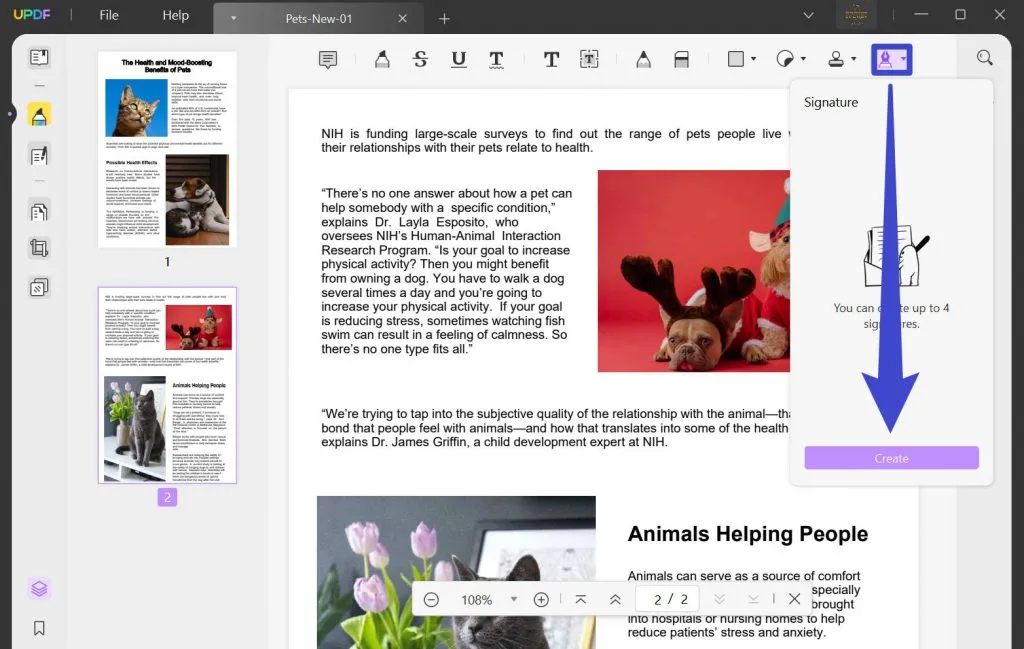Select page 1 thumbnail
The width and height of the screenshot is (1024, 649).
click(167, 150)
